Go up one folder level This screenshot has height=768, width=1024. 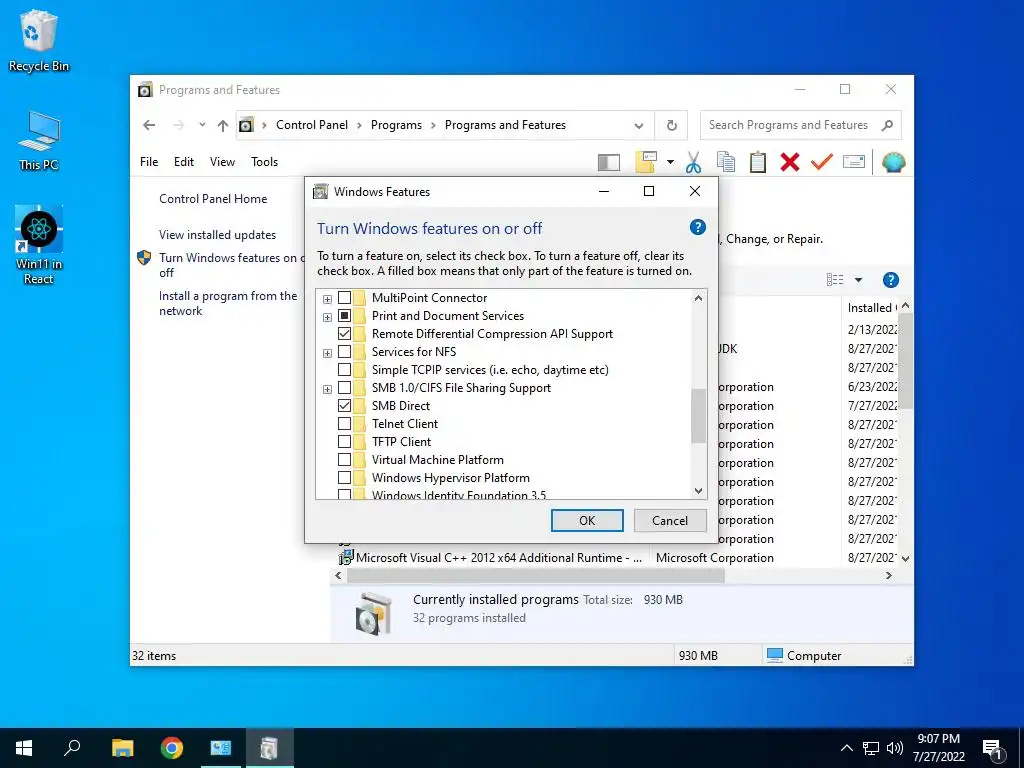pos(223,125)
